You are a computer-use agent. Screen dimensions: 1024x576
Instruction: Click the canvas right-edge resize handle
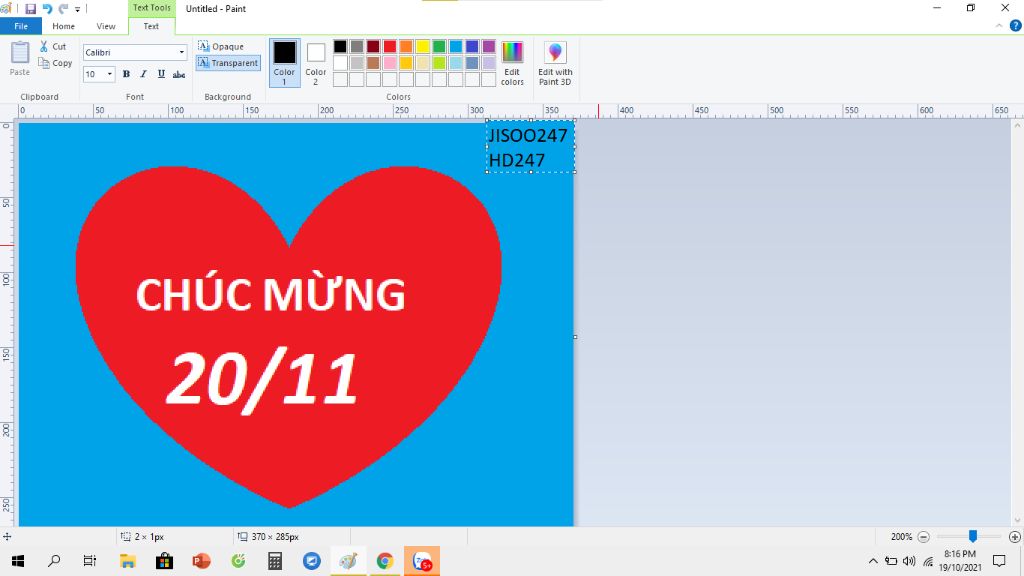[575, 337]
